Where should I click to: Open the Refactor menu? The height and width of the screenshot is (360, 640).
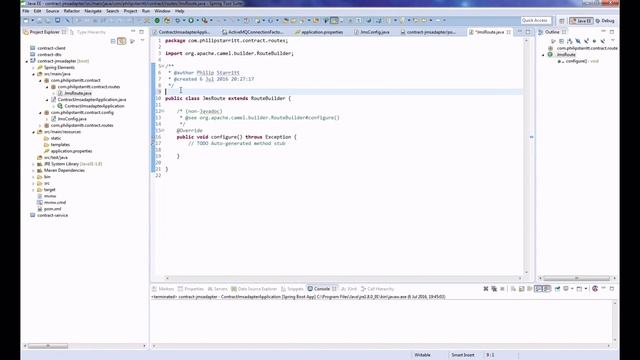coord(72,11)
